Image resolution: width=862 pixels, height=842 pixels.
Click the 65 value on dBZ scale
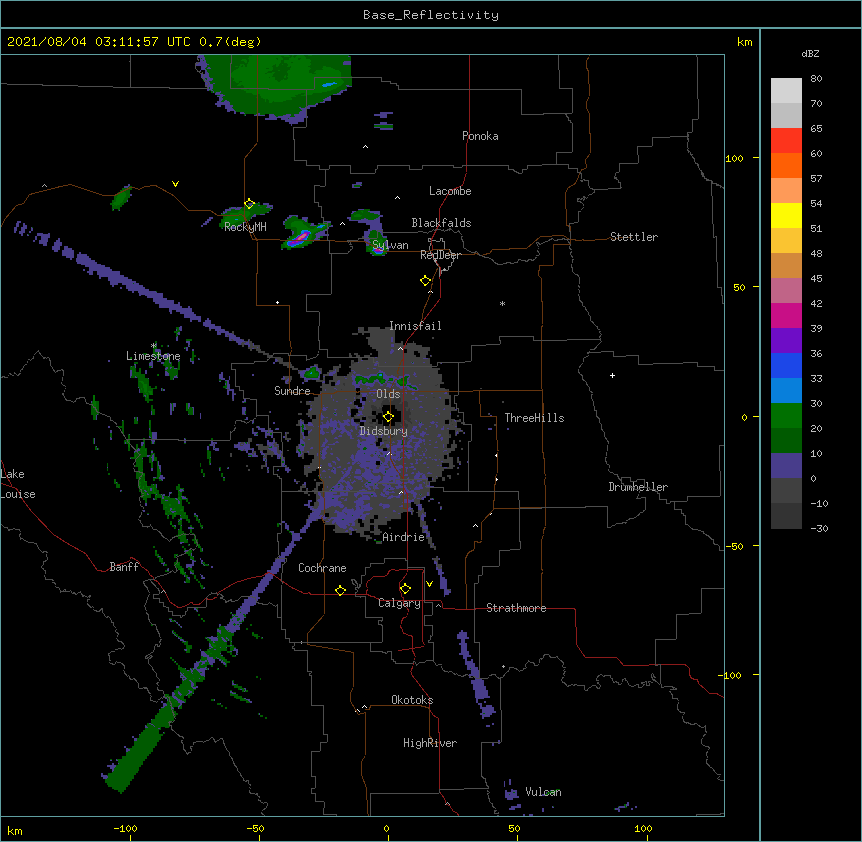[816, 128]
